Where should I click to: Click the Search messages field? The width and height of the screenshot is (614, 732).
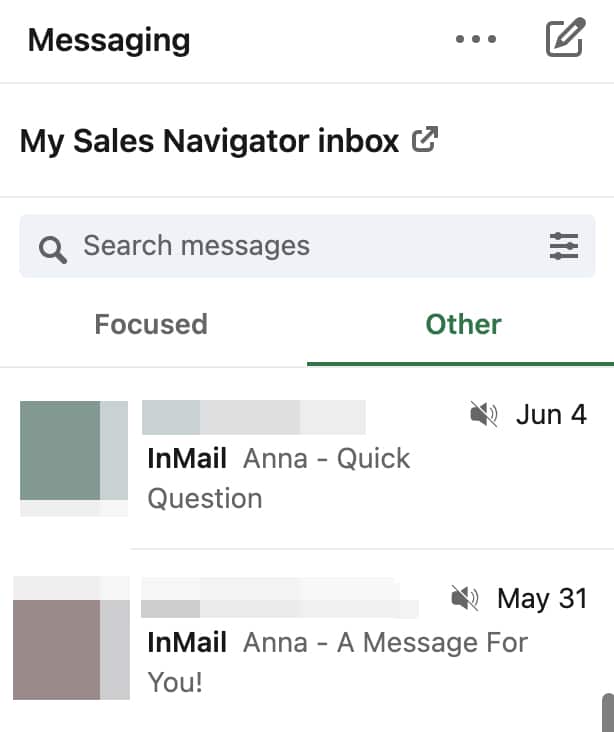[x=307, y=246]
